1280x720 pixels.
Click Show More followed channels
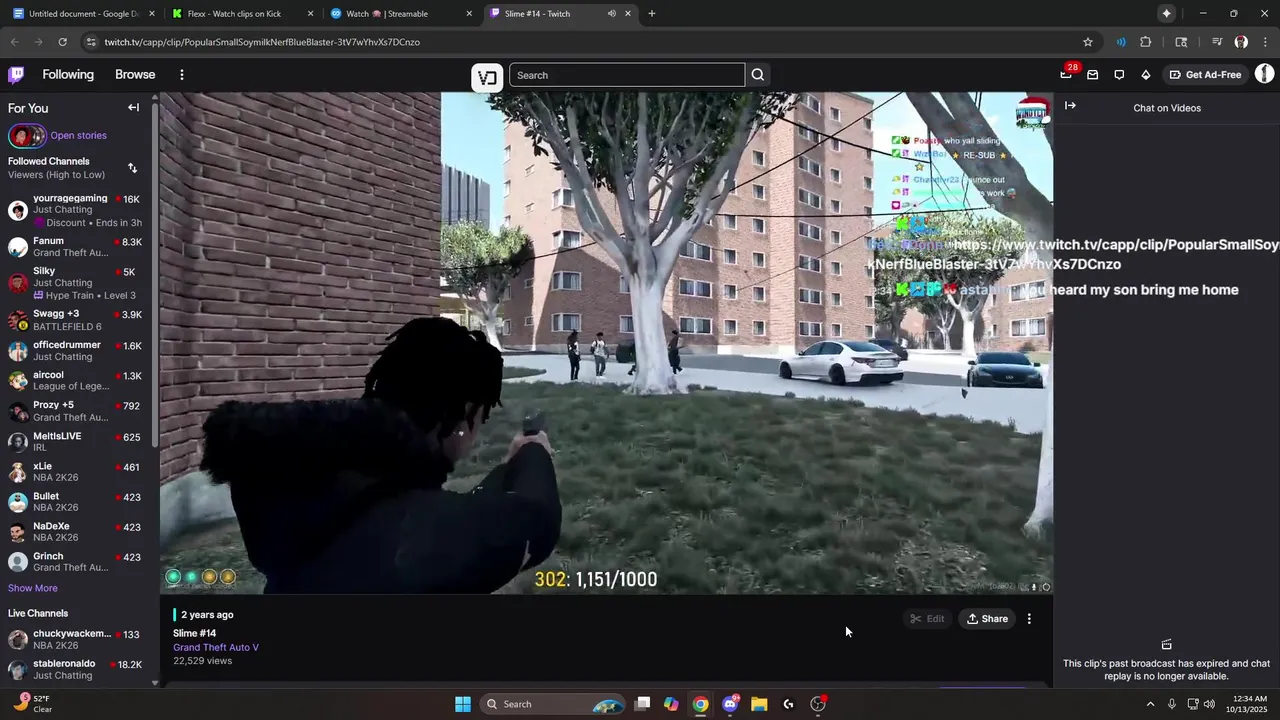pyautogui.click(x=33, y=588)
